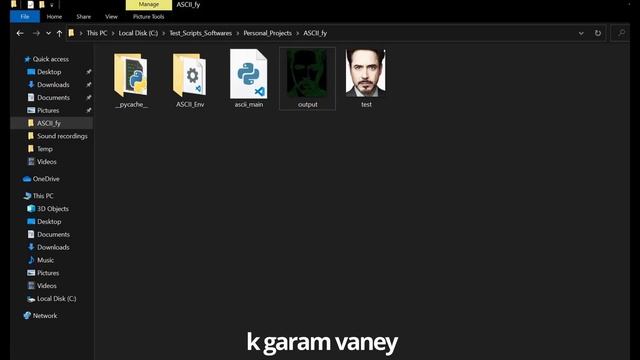This screenshot has height=360, width=640.
Task: Navigate to Personal_Projects breadcrumb
Action: click(267, 33)
